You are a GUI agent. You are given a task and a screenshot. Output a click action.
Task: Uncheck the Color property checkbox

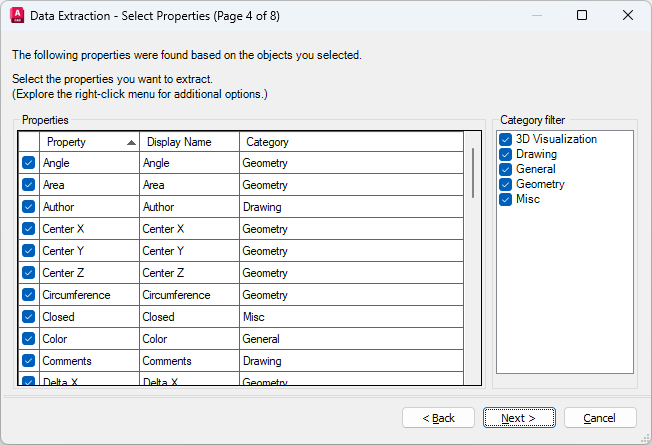pyautogui.click(x=28, y=339)
